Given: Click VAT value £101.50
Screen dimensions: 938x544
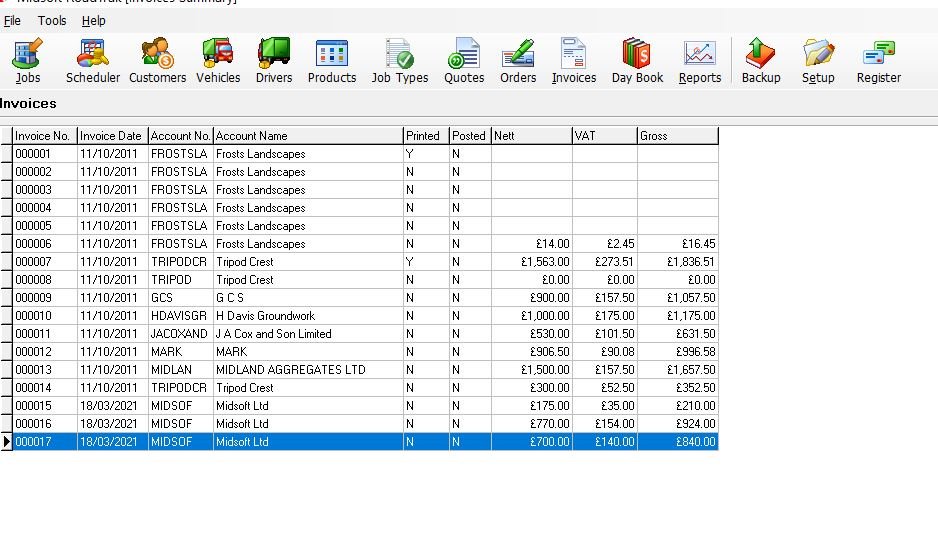Looking at the screenshot, I should 605,333.
